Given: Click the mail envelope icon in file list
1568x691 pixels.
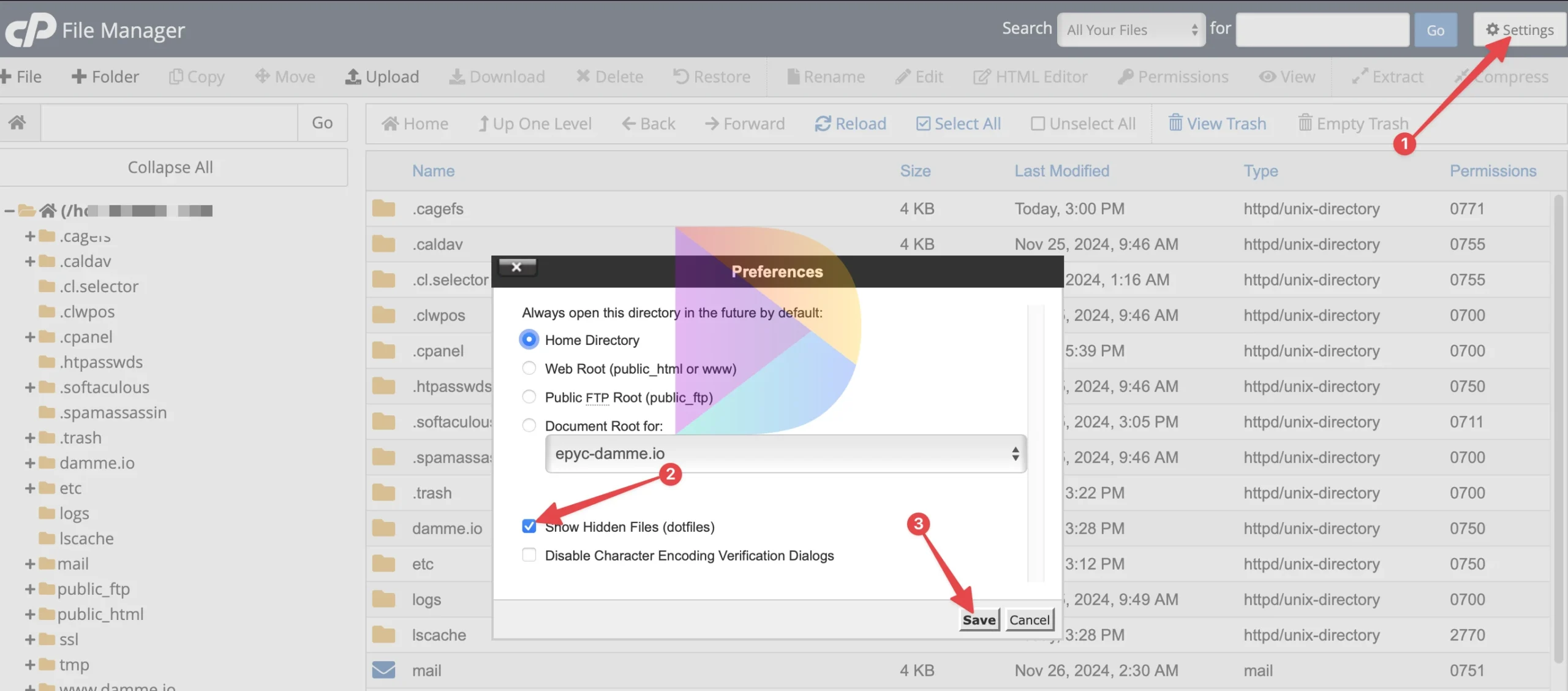Looking at the screenshot, I should 383,670.
